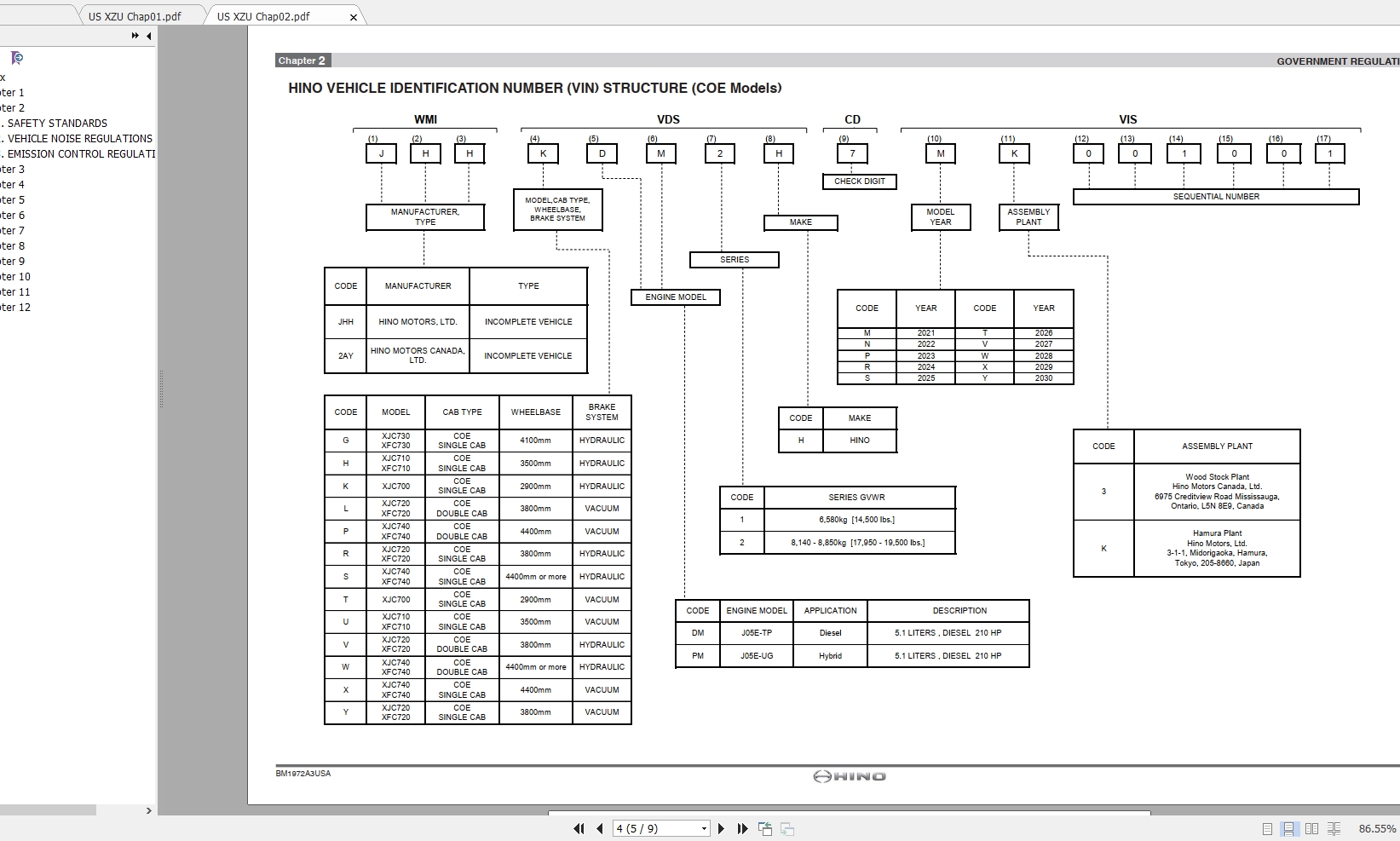Click the panel splitter handle

pyautogui.click(x=160, y=389)
